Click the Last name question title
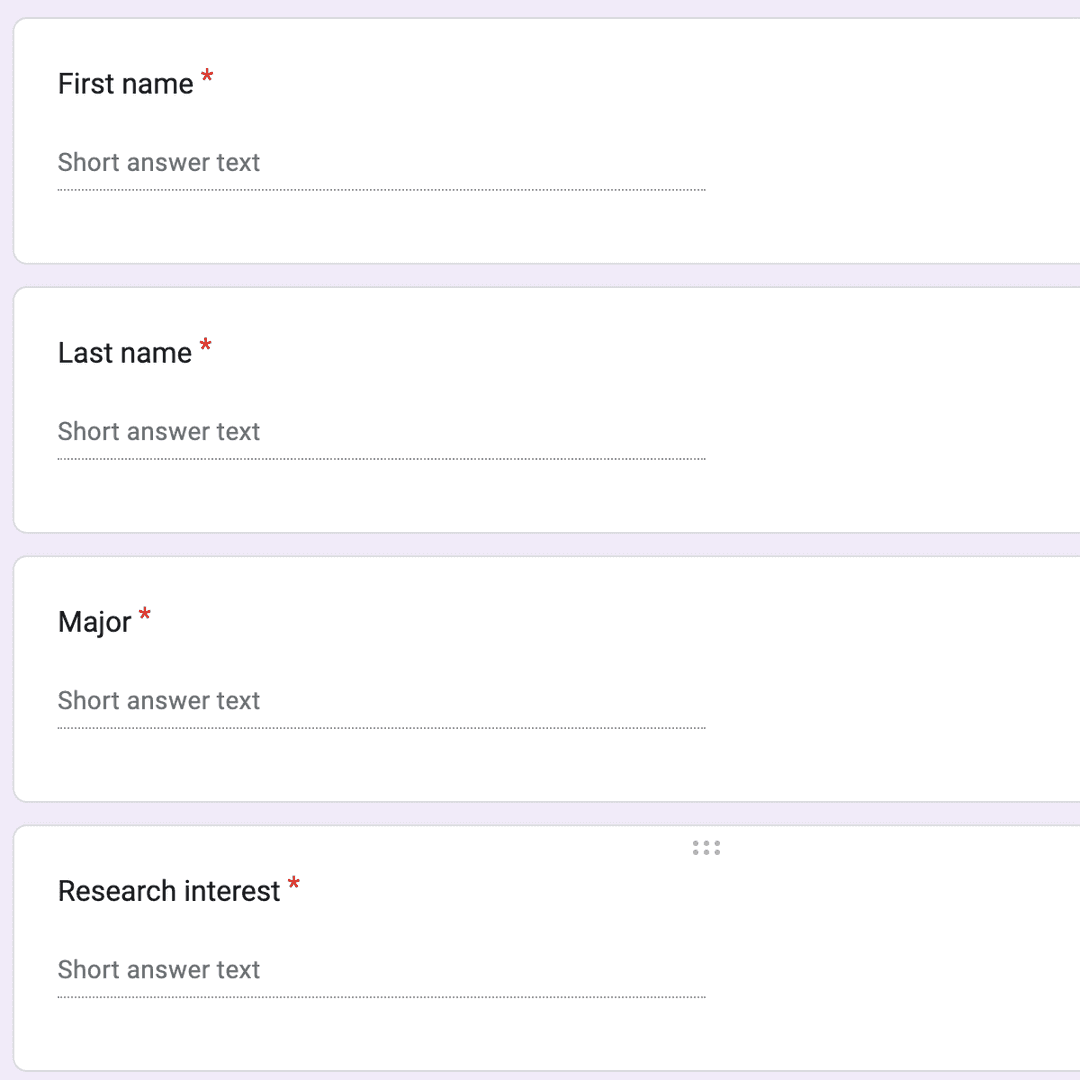Screen dimensions: 1080x1080 click(124, 353)
